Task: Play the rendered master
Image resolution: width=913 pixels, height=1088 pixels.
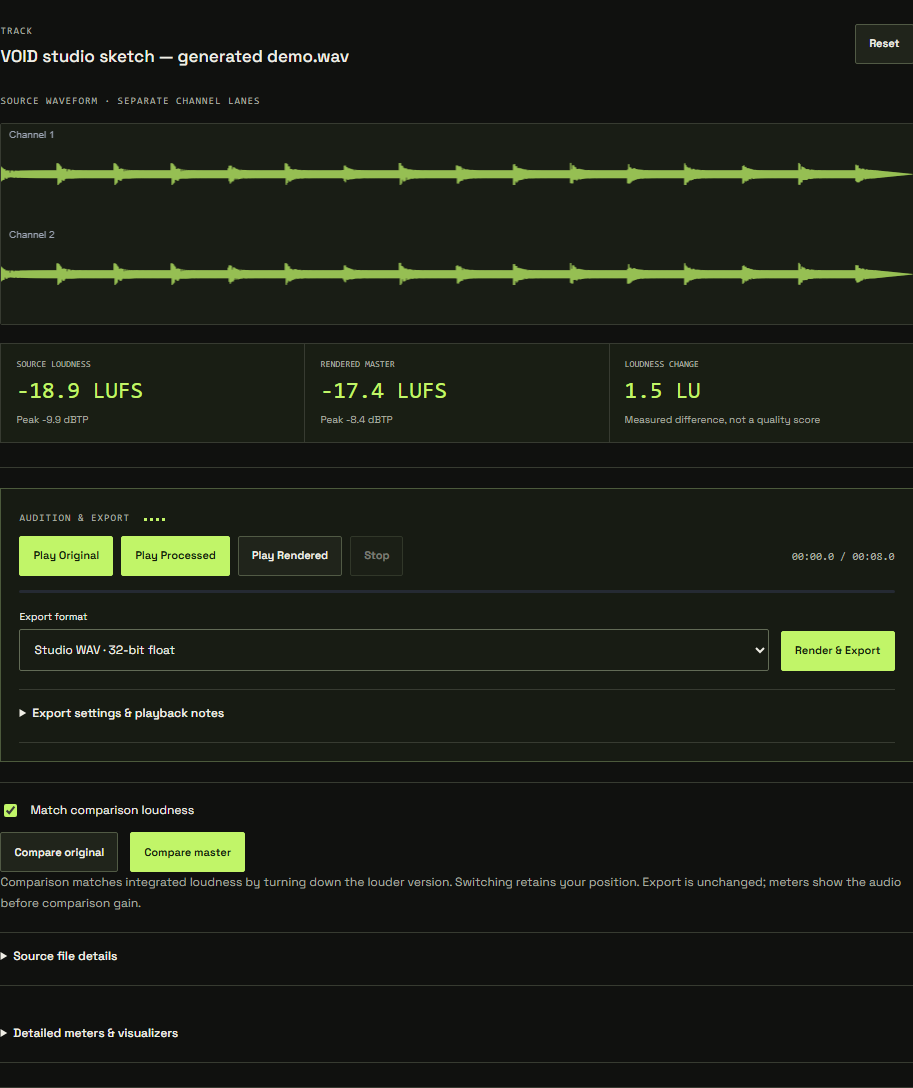Action: pyautogui.click(x=290, y=556)
